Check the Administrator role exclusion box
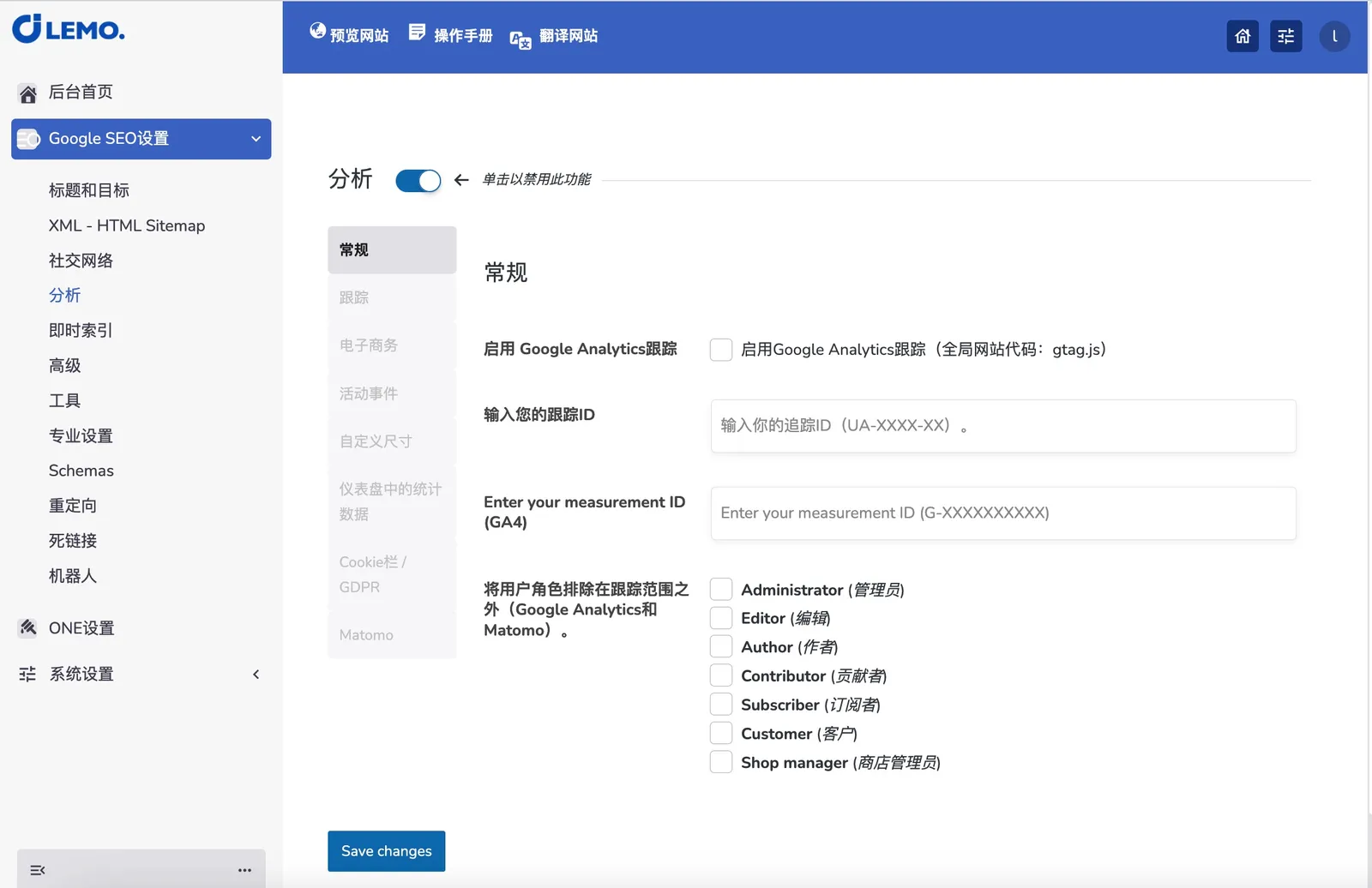 tap(721, 590)
